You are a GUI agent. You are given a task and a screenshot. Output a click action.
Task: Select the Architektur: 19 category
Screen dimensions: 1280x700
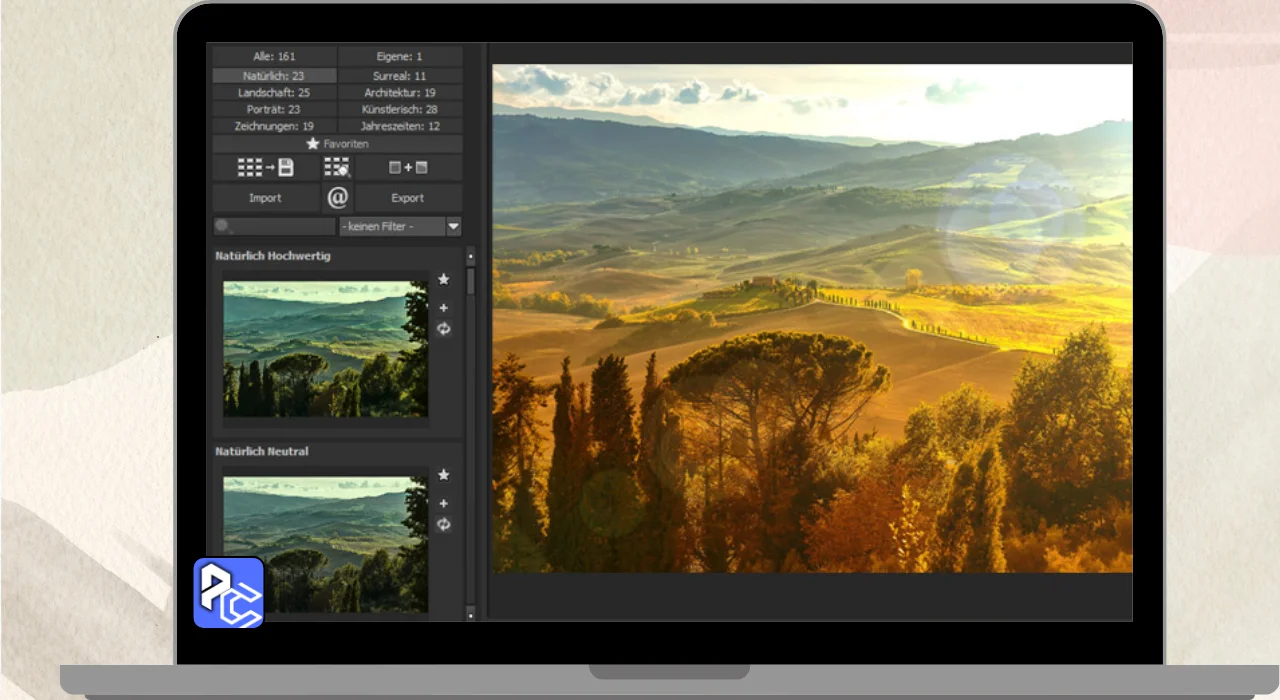[400, 92]
